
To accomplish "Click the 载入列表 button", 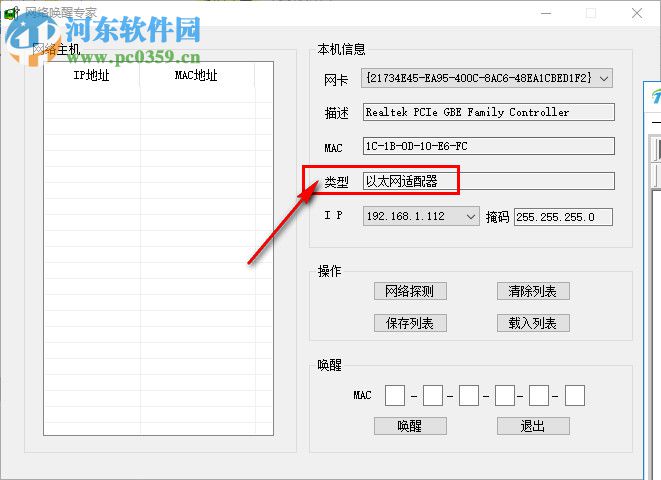I will (533, 323).
